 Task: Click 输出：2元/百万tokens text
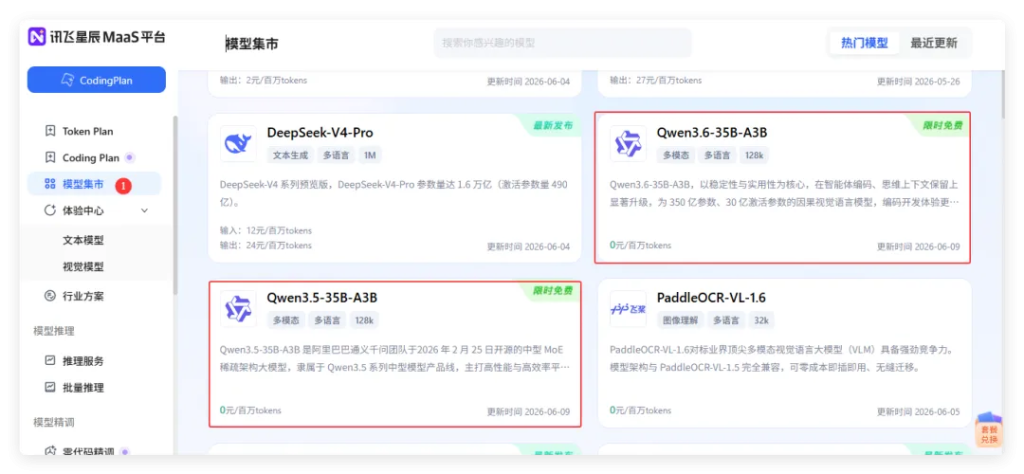click(x=263, y=80)
